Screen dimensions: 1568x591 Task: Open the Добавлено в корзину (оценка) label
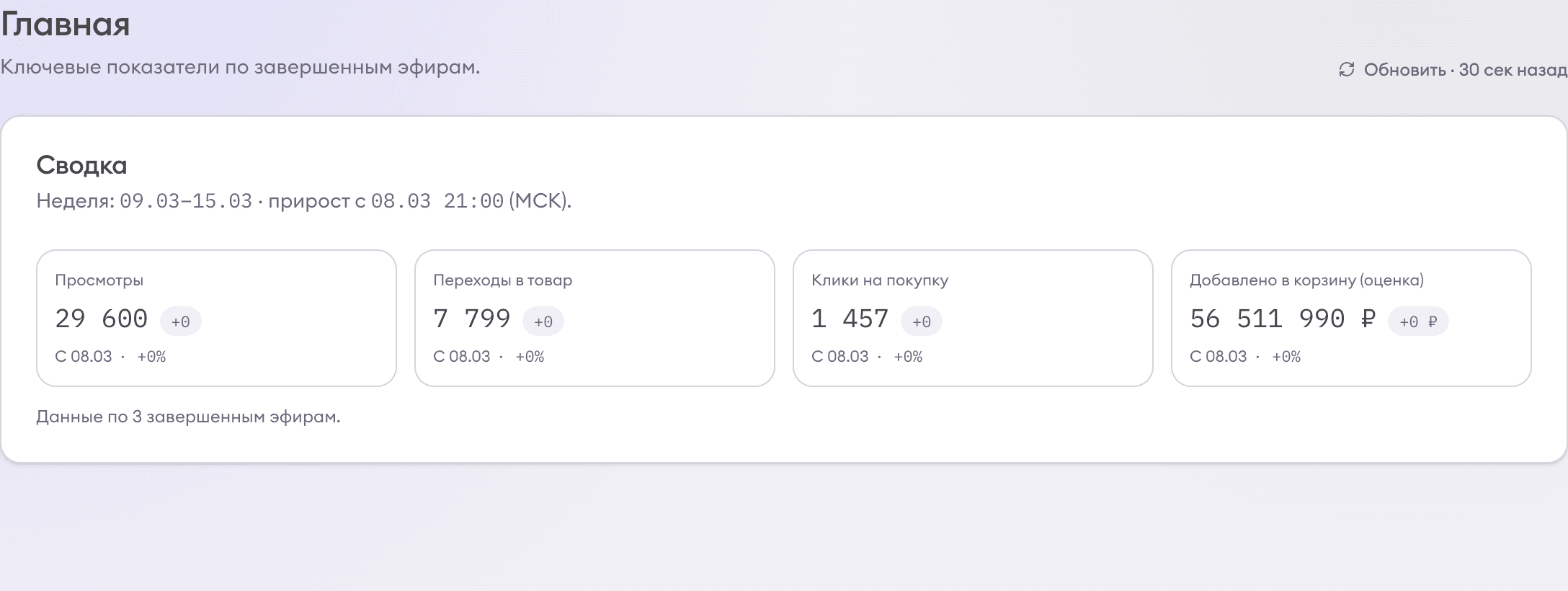click(x=1306, y=280)
